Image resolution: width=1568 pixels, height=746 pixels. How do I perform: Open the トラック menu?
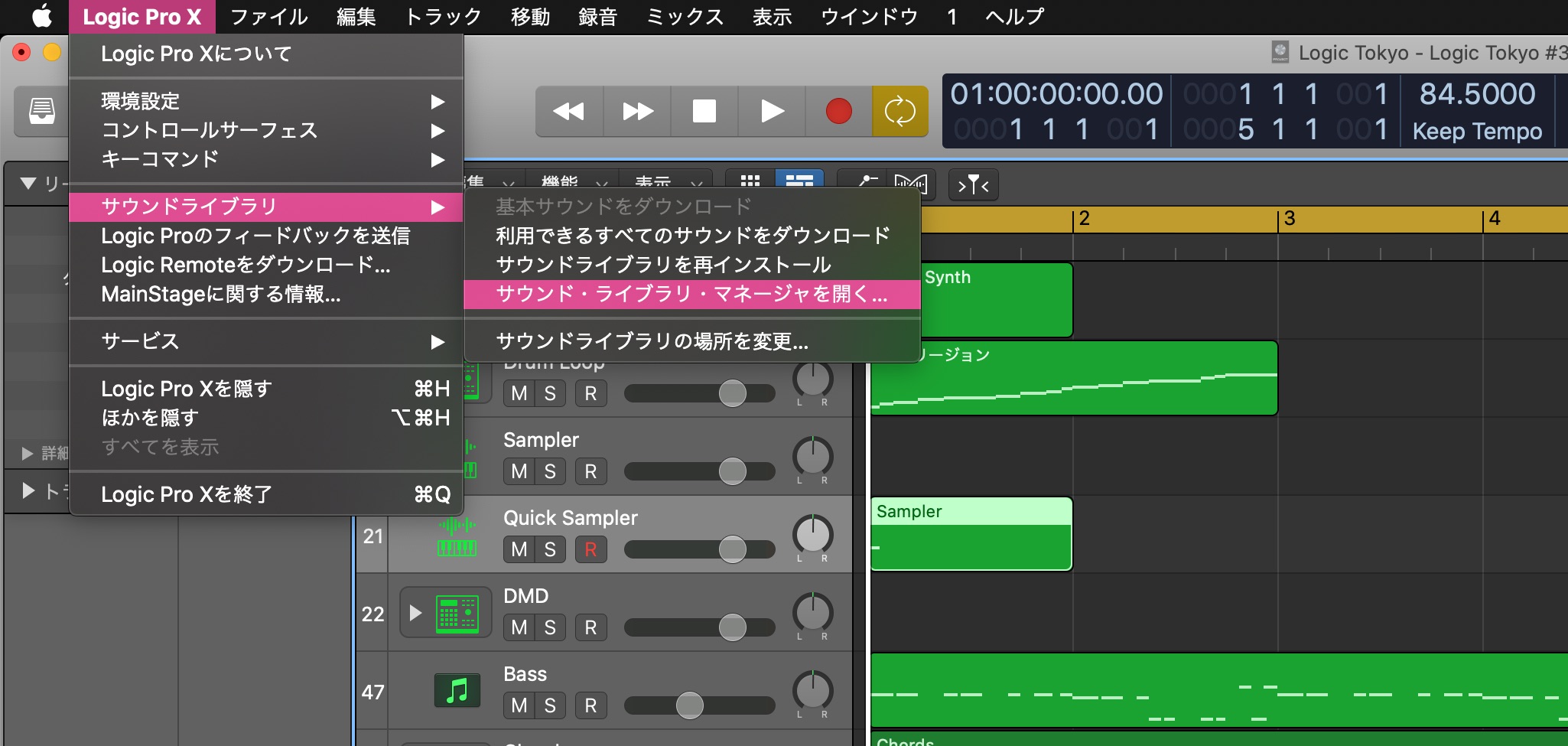443,16
